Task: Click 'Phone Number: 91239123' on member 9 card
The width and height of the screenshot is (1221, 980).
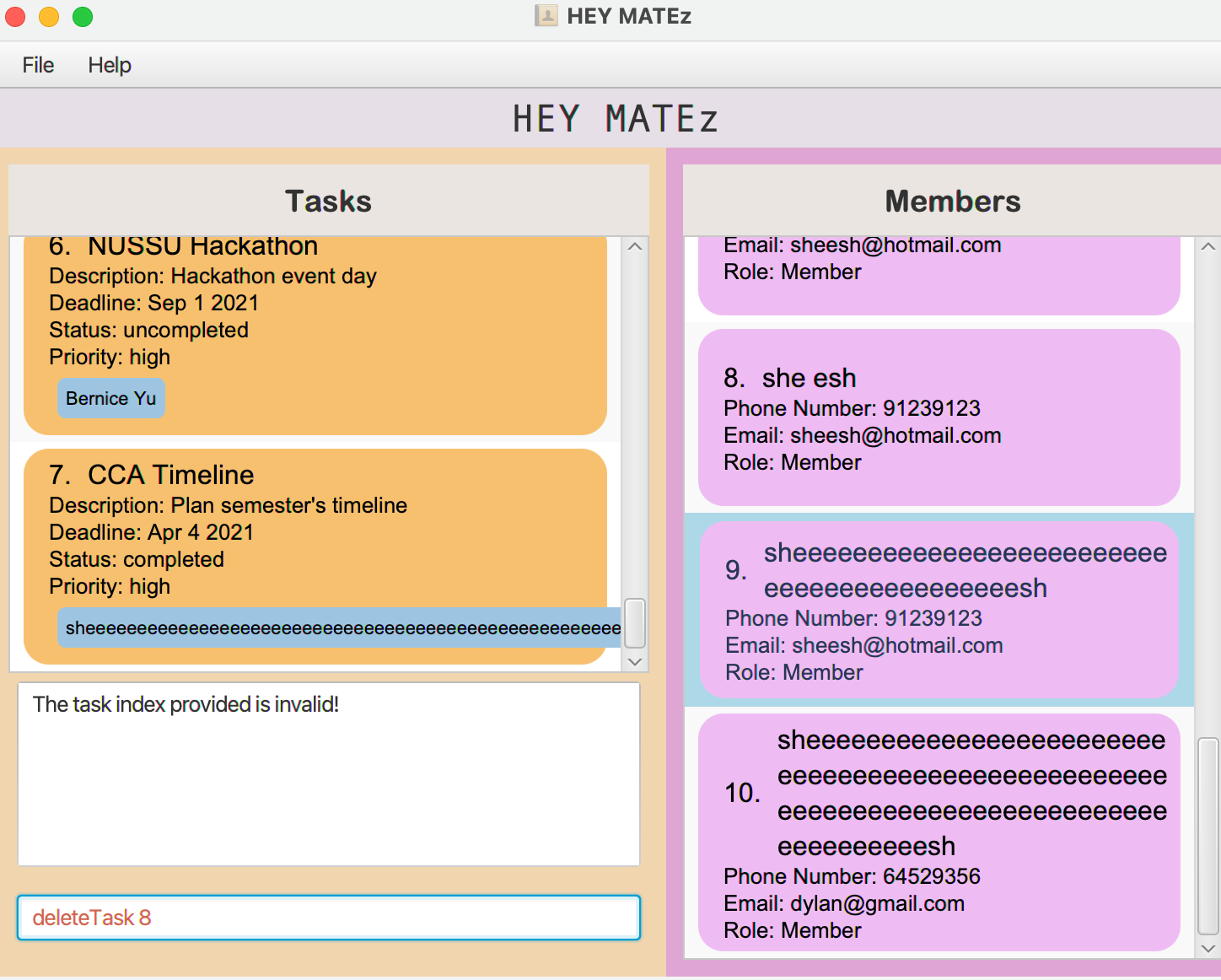Action: click(853, 618)
